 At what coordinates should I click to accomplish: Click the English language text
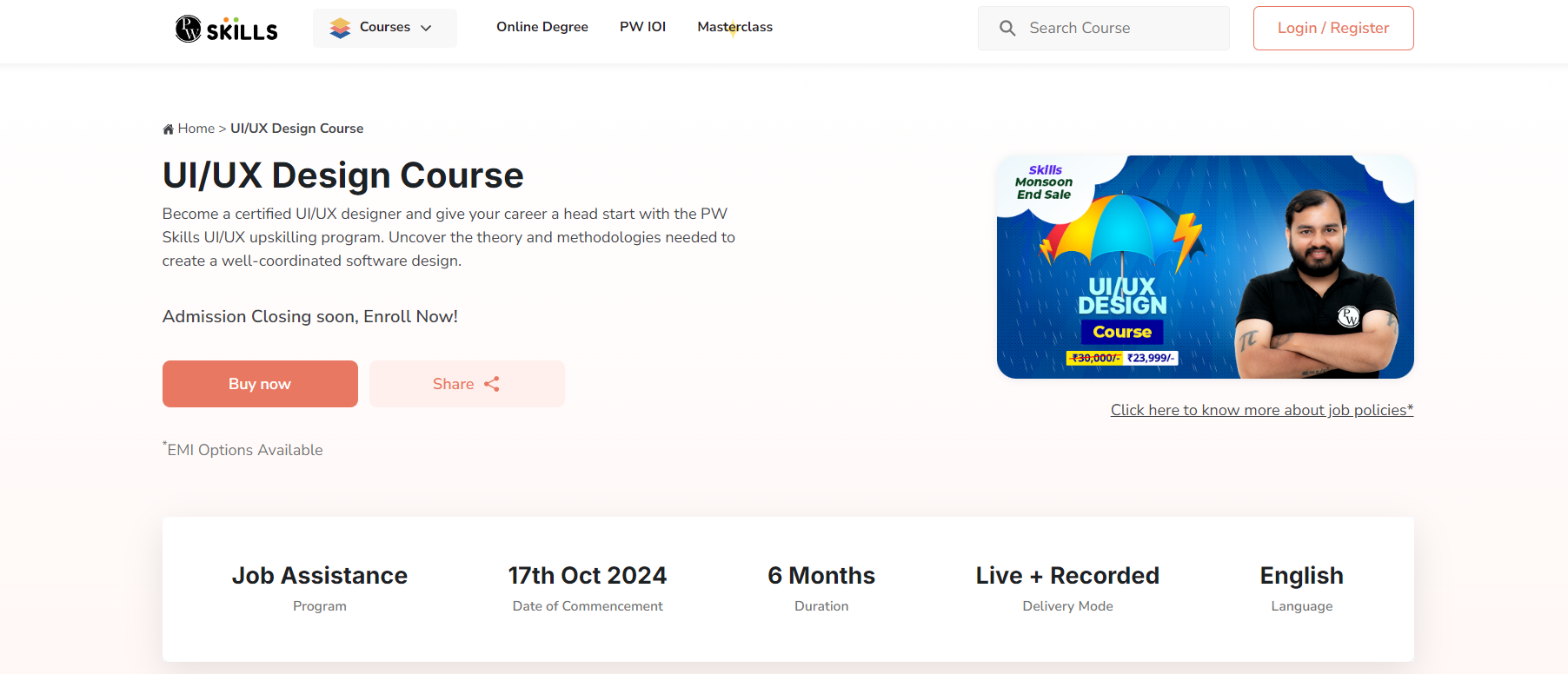point(1301,576)
